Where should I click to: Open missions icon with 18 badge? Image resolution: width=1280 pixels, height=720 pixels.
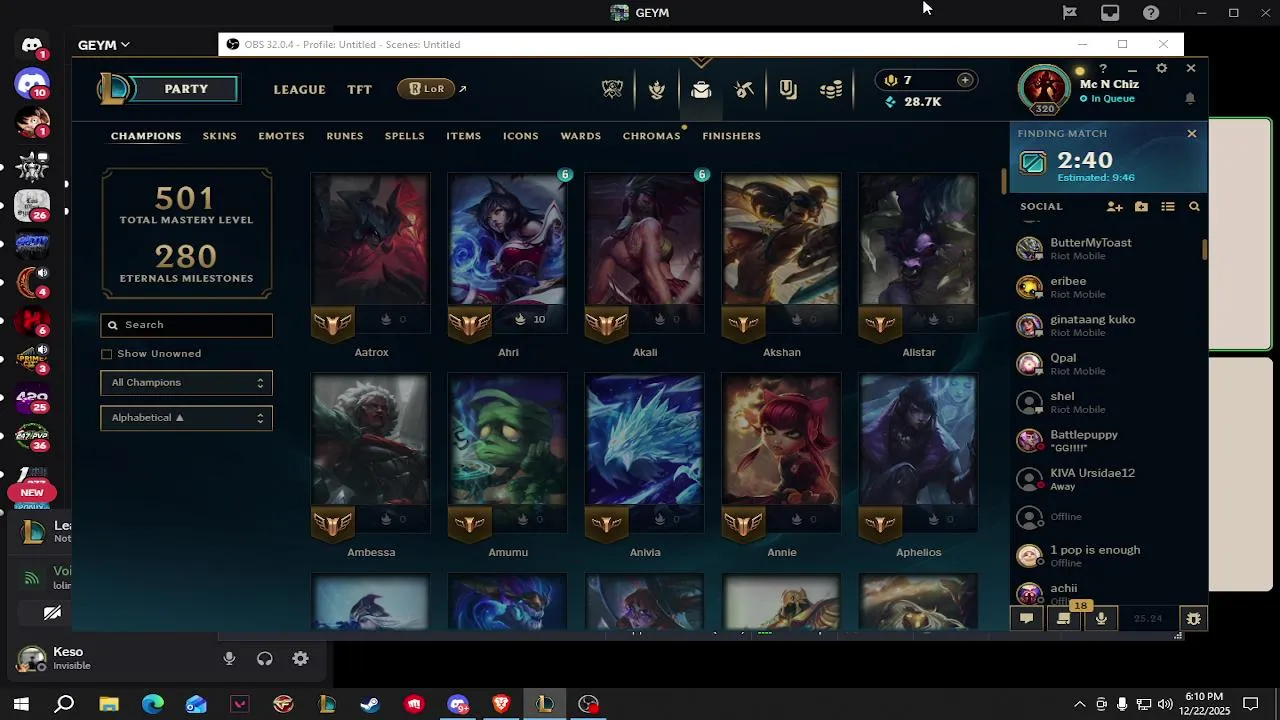1064,618
